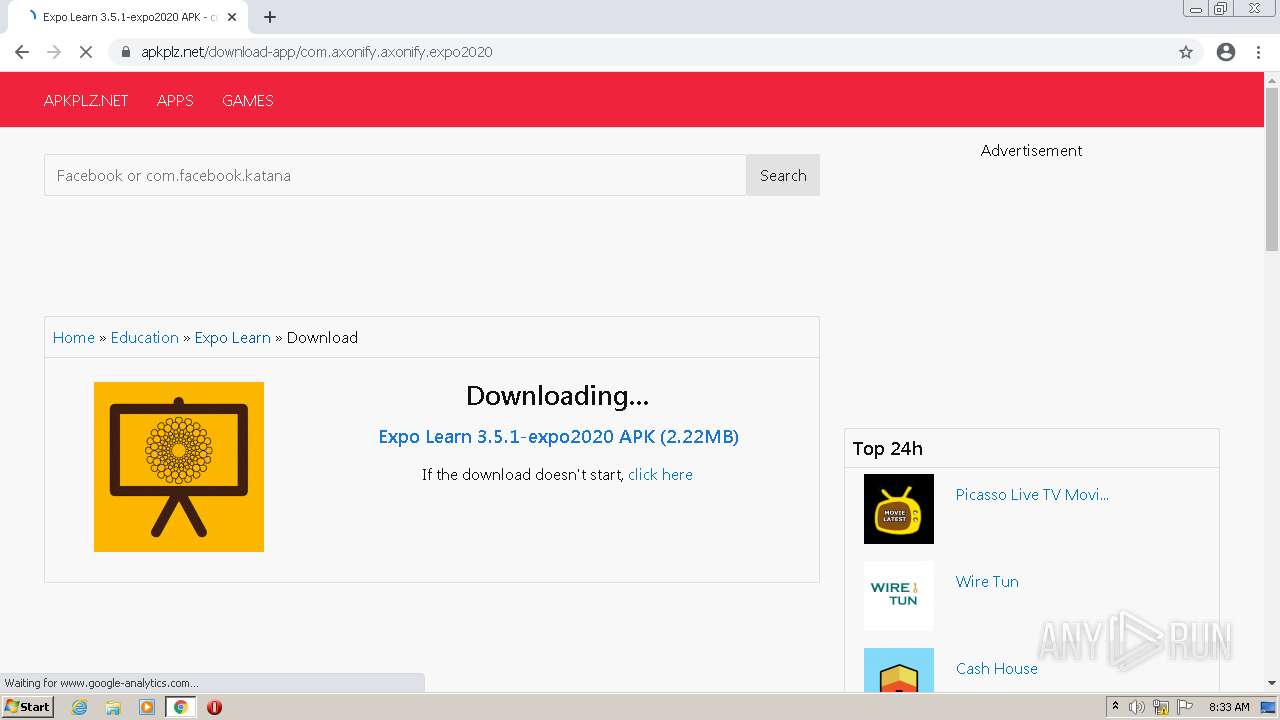Bookmark this page with star icon

coord(1186,52)
